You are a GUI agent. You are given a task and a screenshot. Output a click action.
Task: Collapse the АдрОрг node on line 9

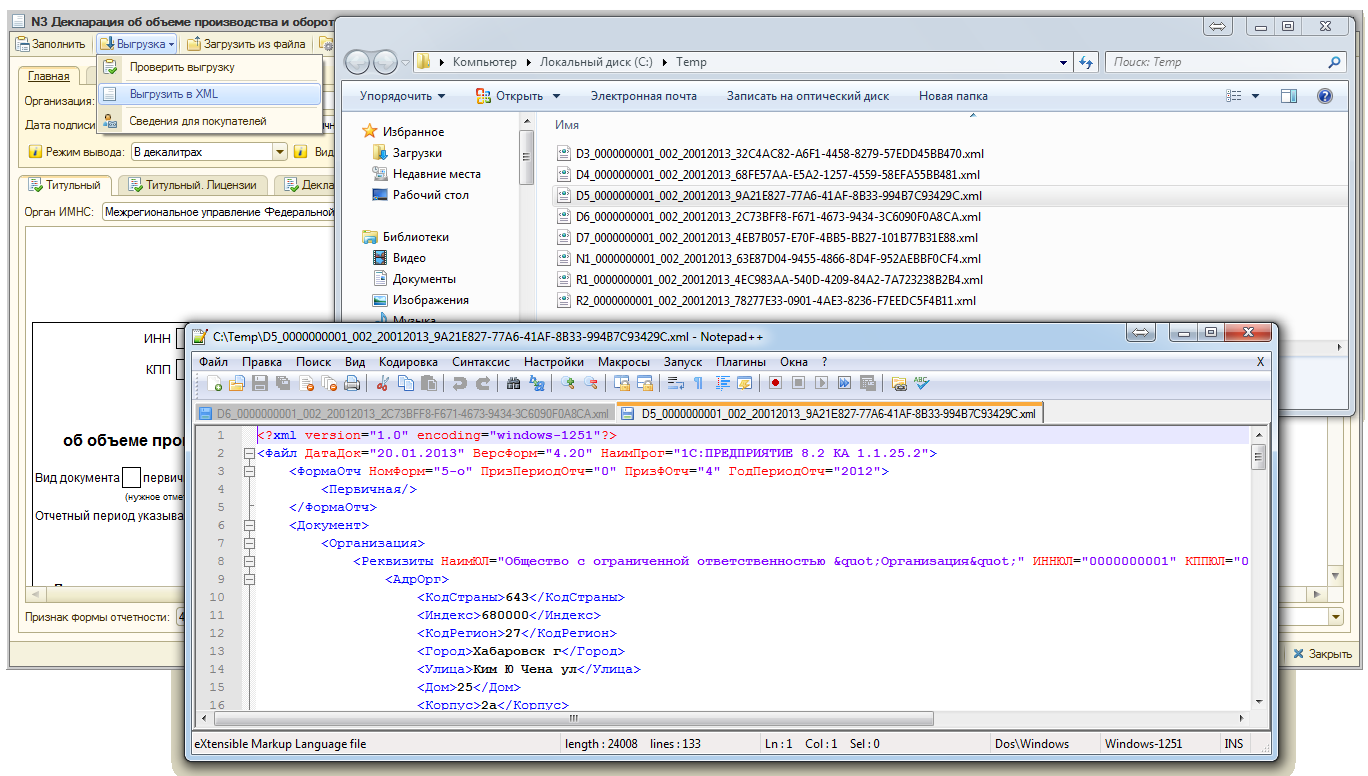click(x=248, y=579)
